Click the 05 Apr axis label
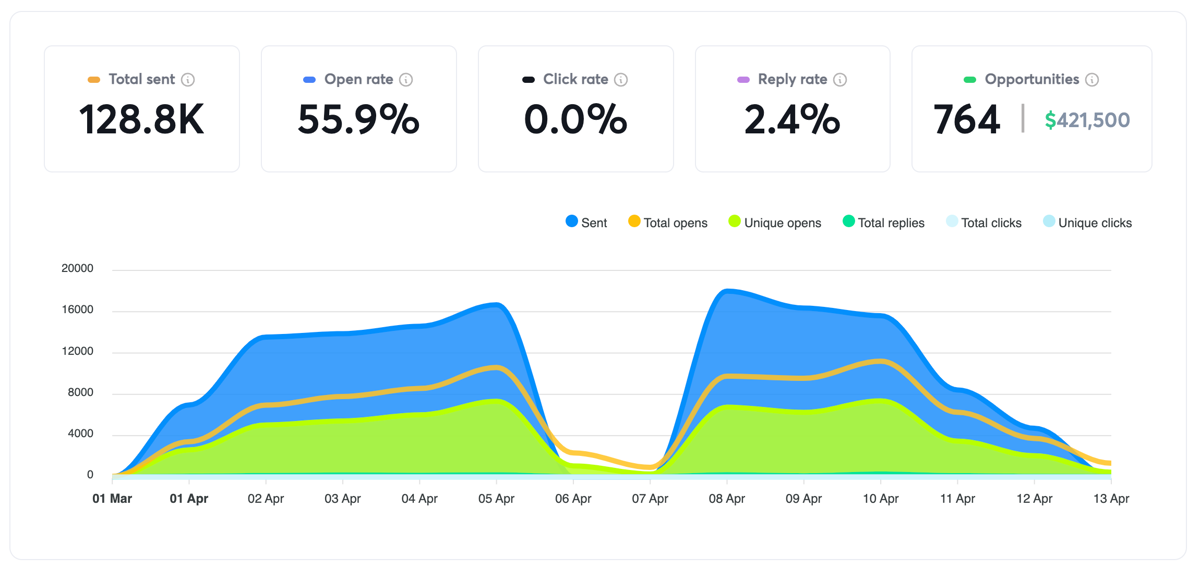The height and width of the screenshot is (570, 1200). tap(497, 498)
